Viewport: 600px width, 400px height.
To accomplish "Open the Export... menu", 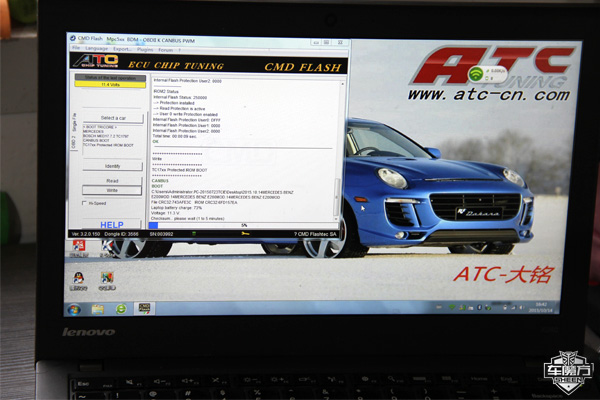I will click(122, 49).
